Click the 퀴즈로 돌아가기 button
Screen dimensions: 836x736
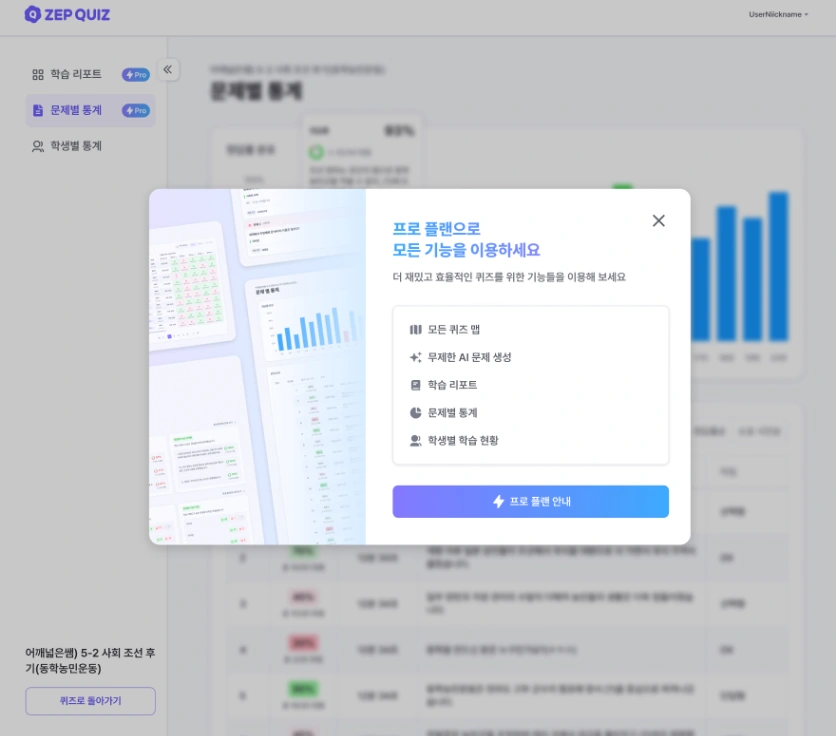pos(90,701)
